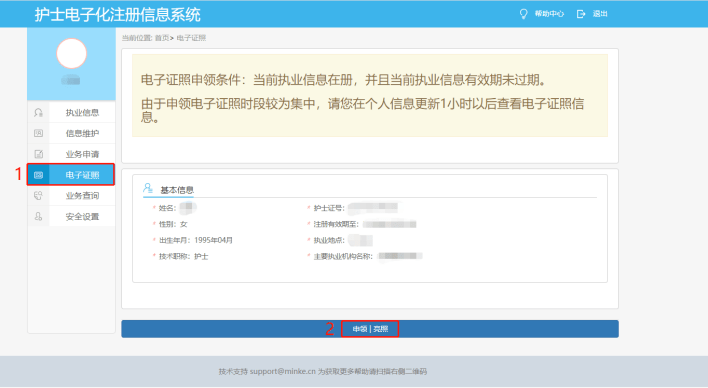Click the user avatar picture
The height and width of the screenshot is (388, 708).
coord(71,53)
